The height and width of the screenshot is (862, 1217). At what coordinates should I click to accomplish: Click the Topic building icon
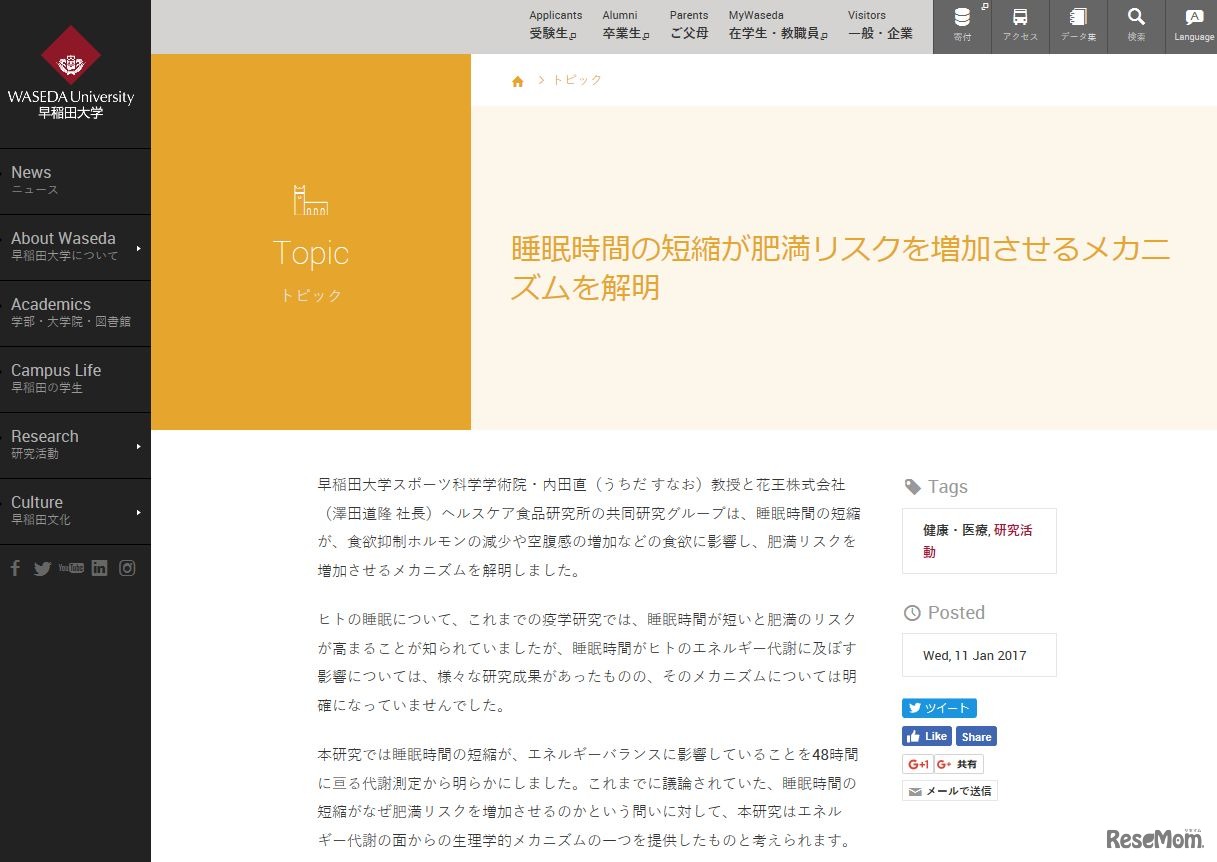click(x=311, y=200)
